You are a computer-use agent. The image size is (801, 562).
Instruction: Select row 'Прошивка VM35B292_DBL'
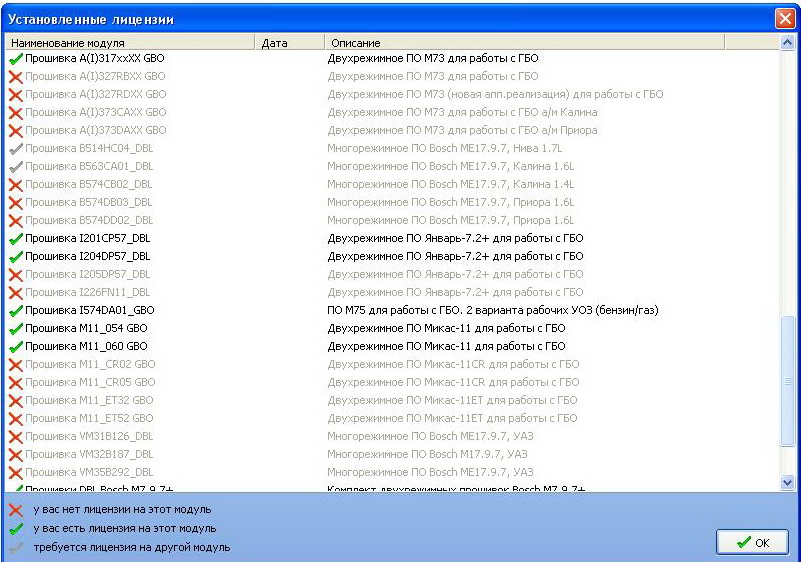(392, 472)
